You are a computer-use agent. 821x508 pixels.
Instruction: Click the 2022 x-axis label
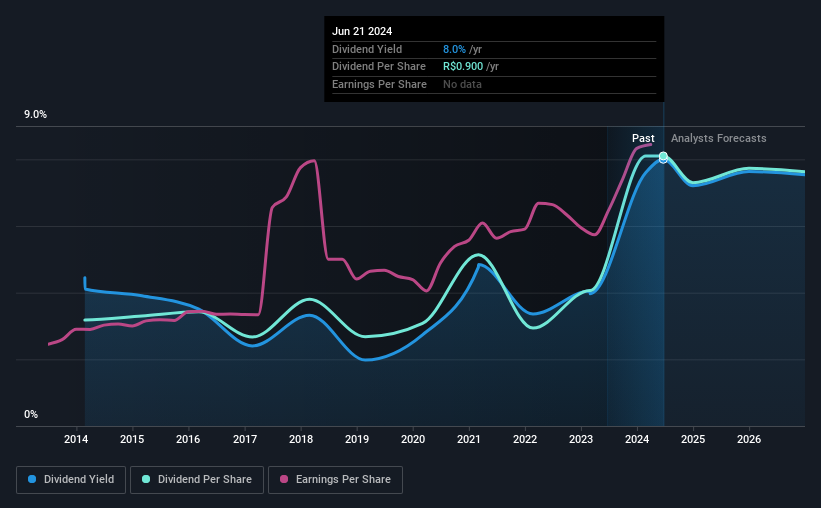point(525,439)
